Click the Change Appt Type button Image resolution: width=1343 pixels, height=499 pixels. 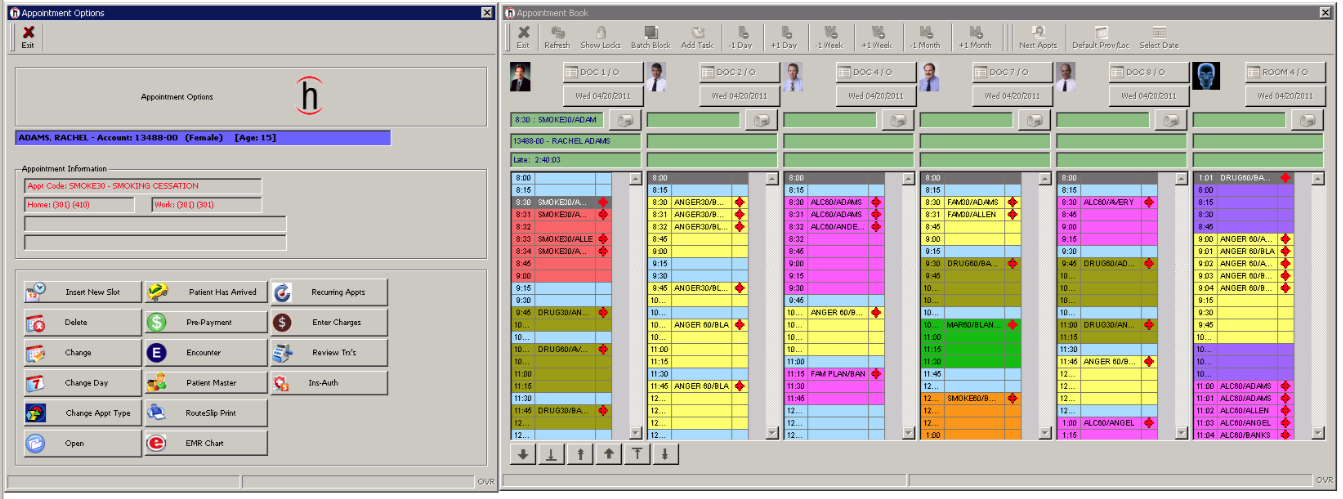pos(83,412)
